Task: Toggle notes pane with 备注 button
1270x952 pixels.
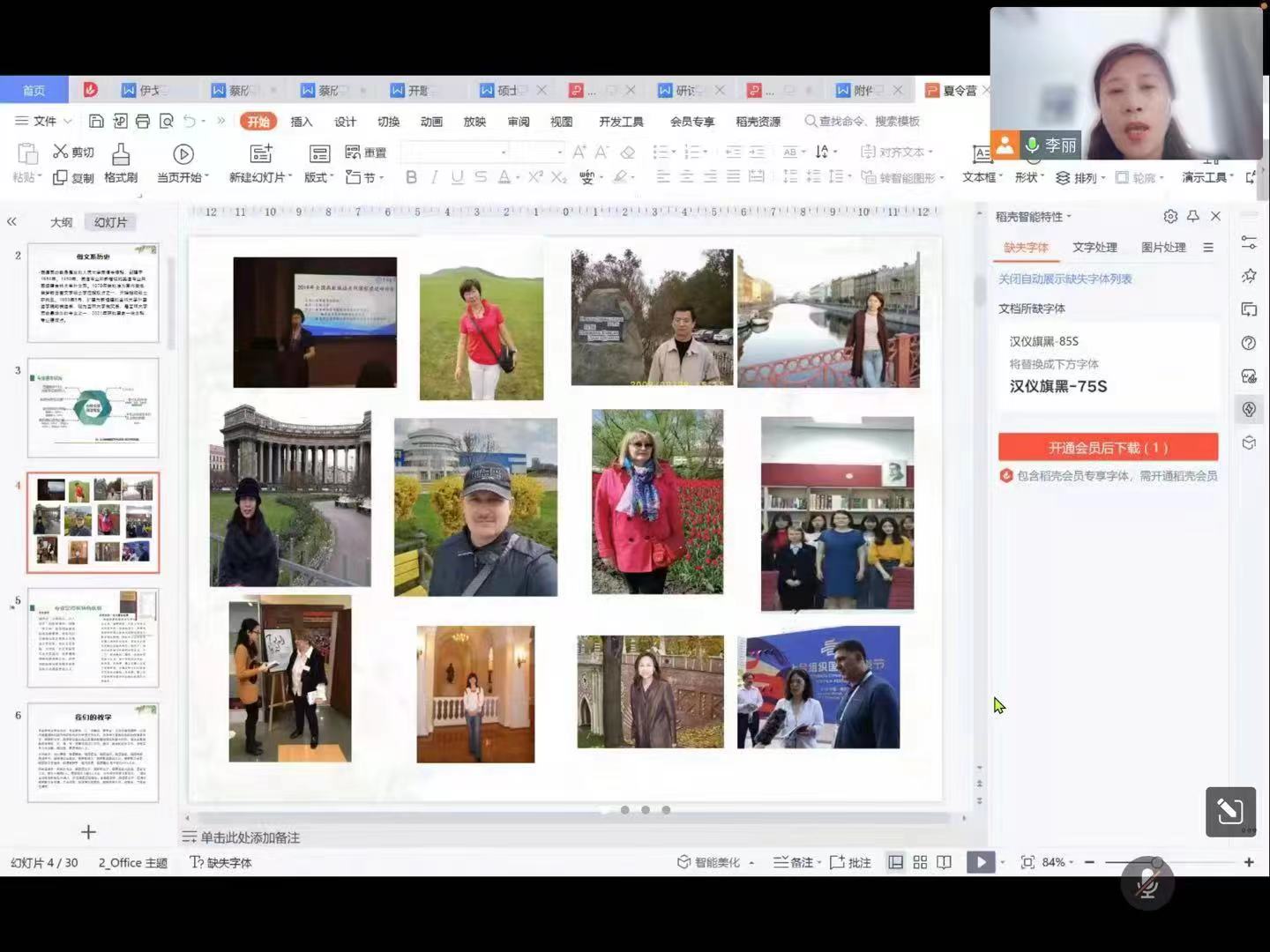Action: tap(794, 862)
